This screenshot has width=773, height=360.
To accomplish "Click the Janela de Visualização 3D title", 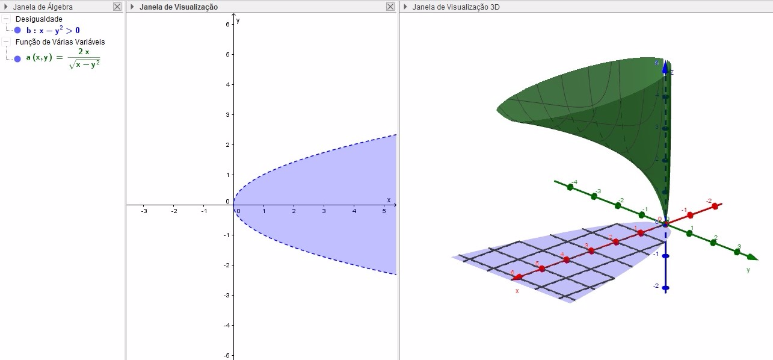I will pos(457,7).
